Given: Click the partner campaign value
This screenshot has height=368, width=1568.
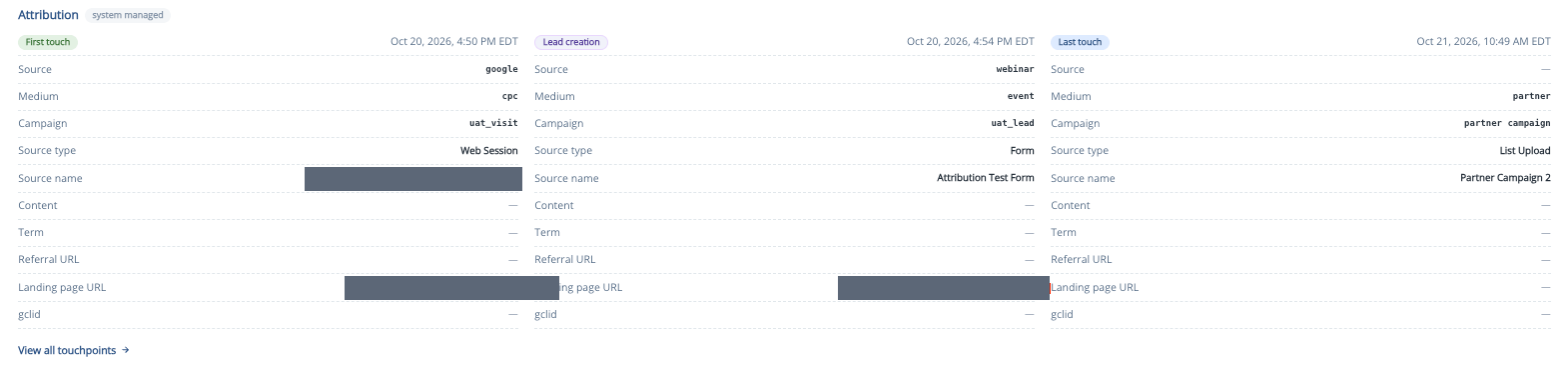Looking at the screenshot, I should (1507, 123).
